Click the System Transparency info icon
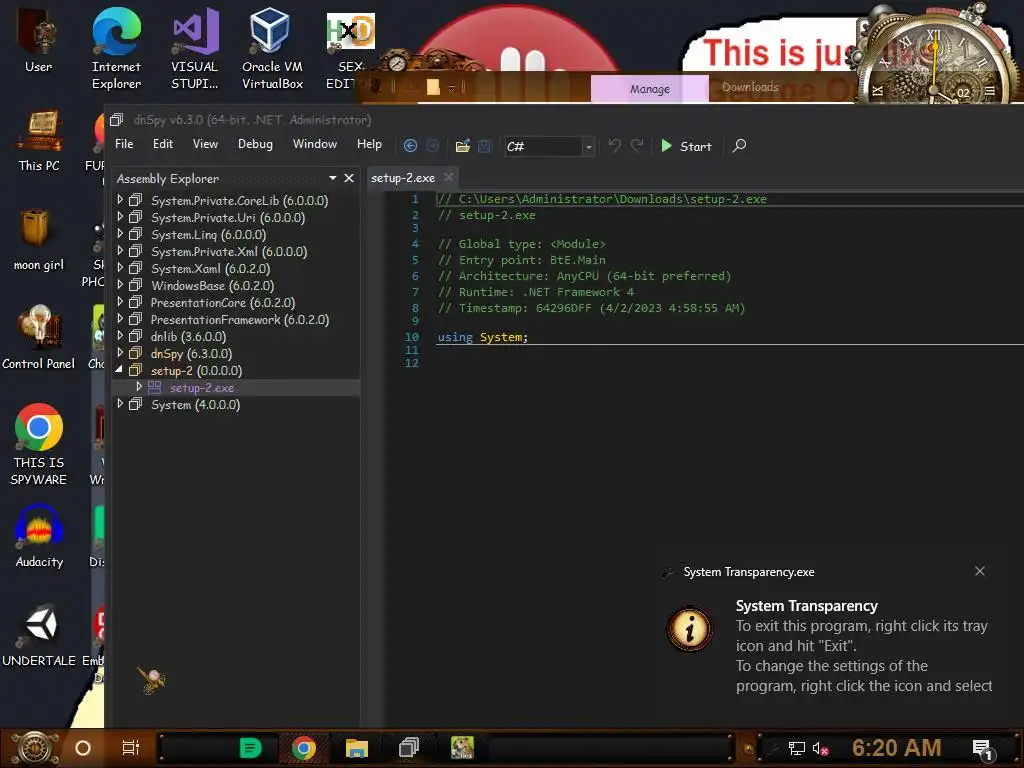This screenshot has width=1024, height=768. coord(690,630)
